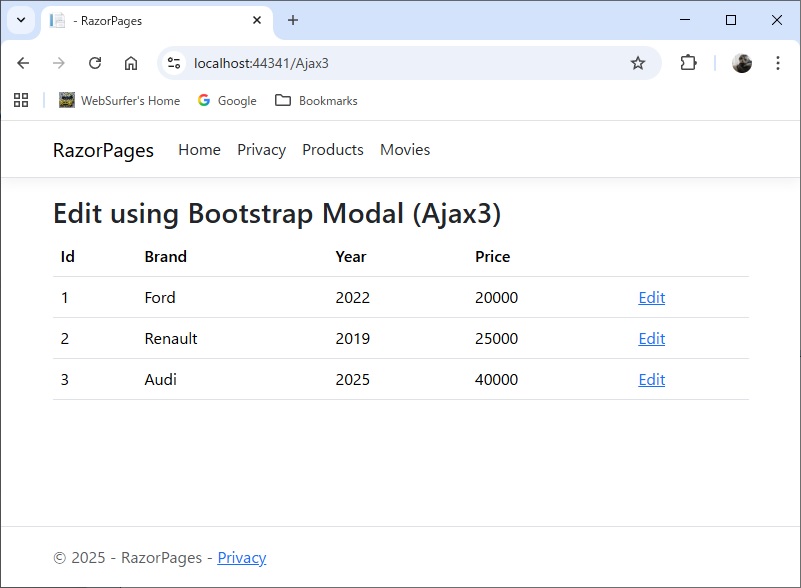Go to the browser home page

[131, 63]
